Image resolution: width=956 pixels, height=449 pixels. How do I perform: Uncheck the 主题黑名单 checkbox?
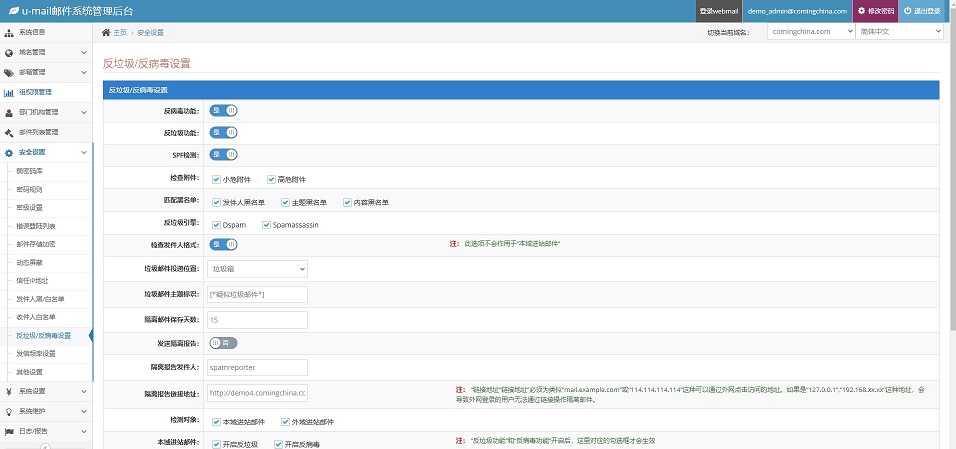coord(285,202)
